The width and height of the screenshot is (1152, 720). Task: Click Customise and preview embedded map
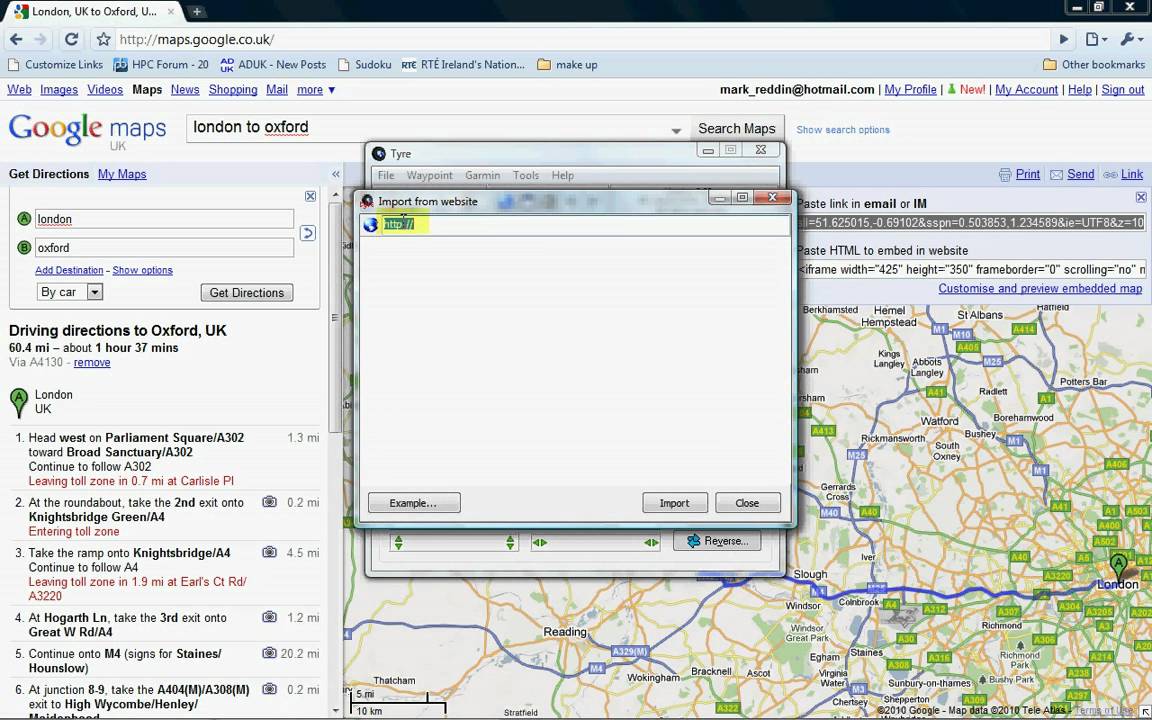1040,289
